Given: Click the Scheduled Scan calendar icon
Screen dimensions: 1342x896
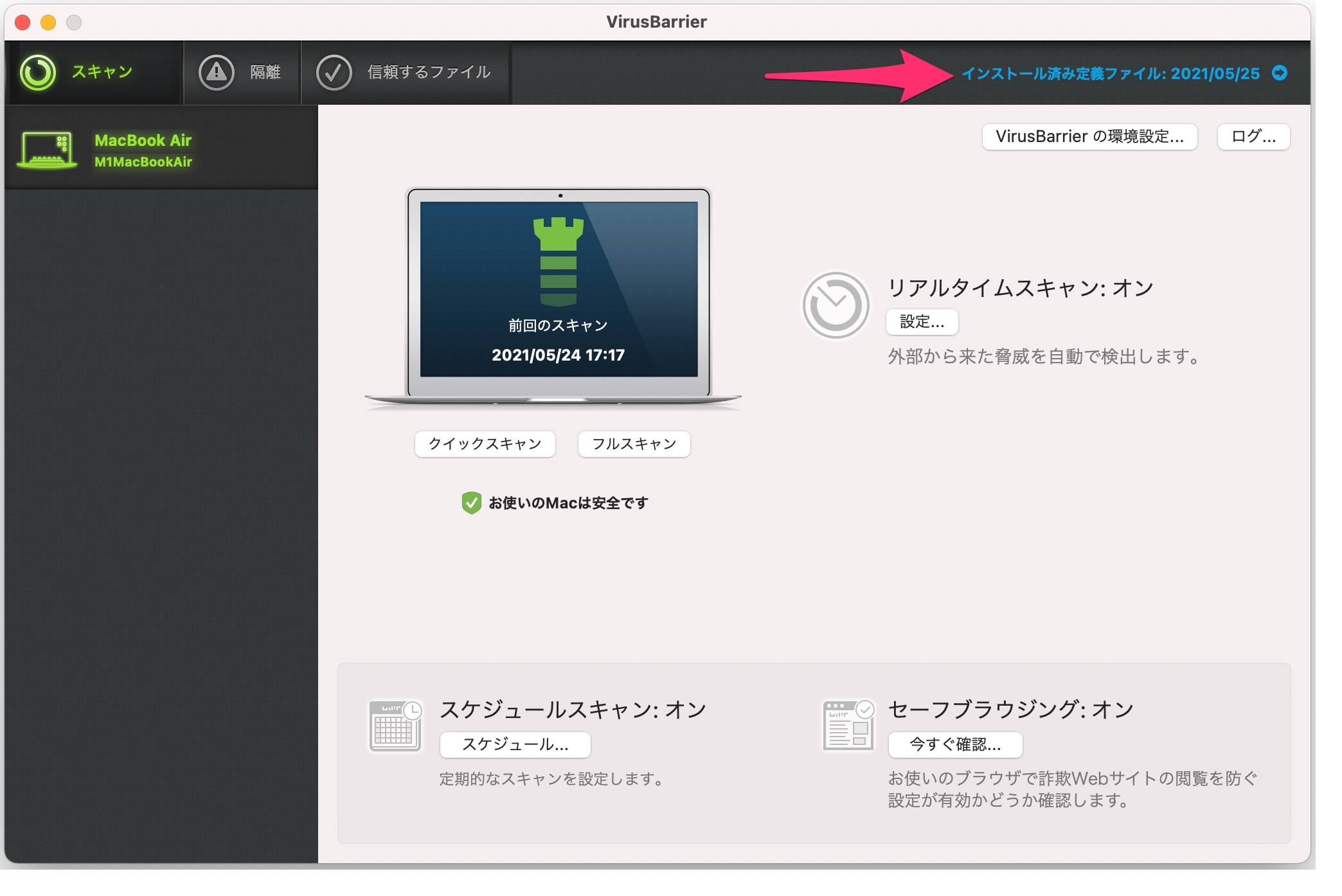Looking at the screenshot, I should (x=395, y=726).
